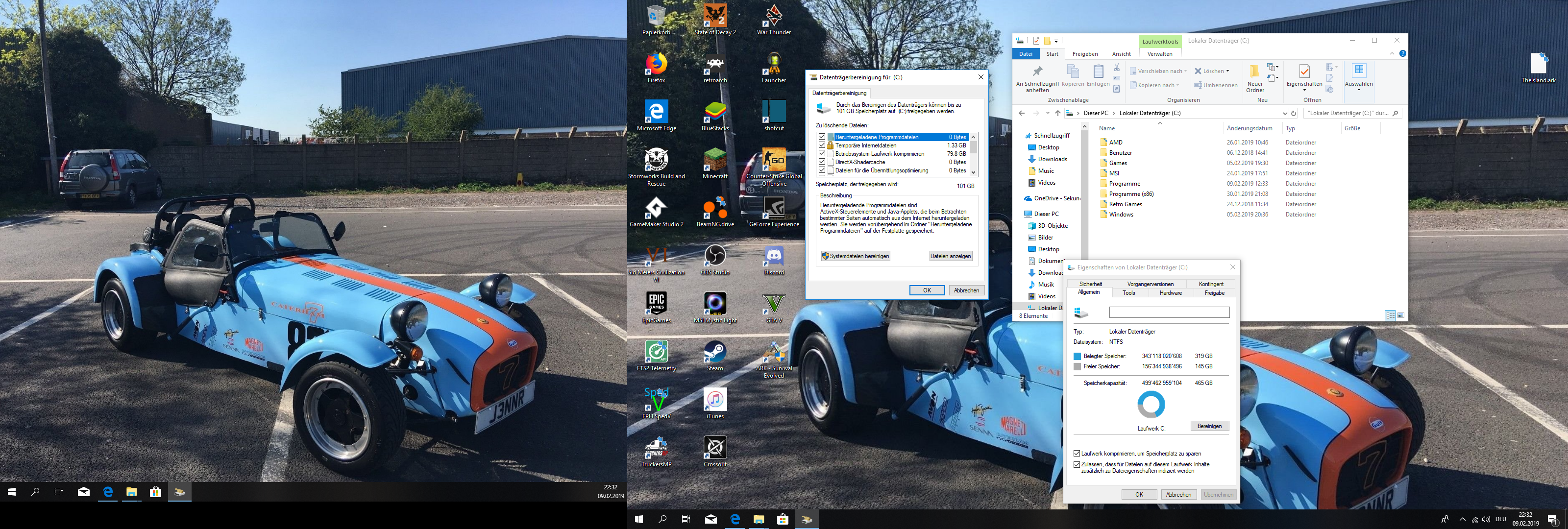Switch to the Ansicht ribbon tab

[x=1121, y=54]
